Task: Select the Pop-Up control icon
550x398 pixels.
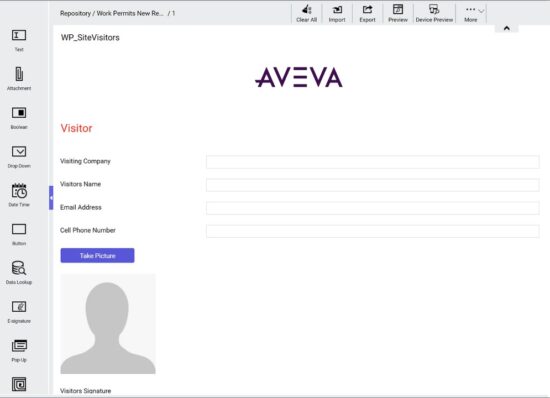Action: pyautogui.click(x=19, y=346)
